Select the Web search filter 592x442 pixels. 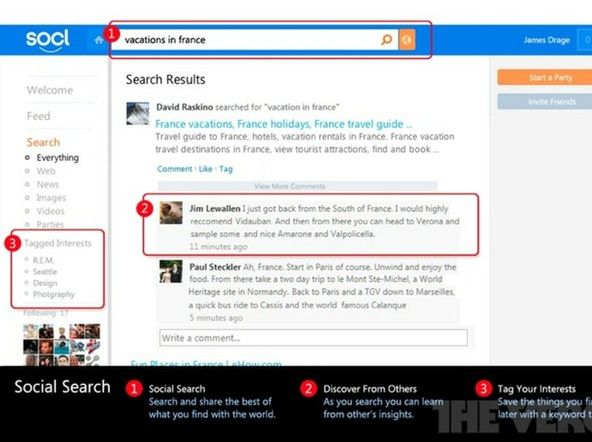point(46,171)
